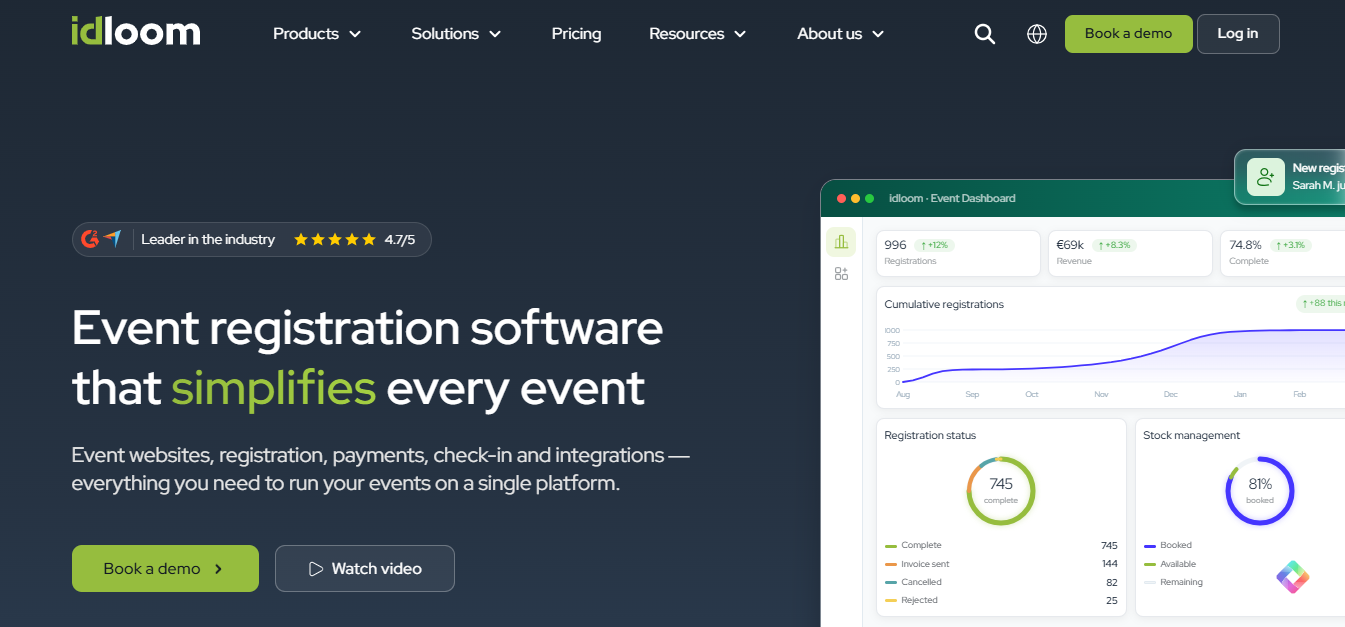Click the hero Book a demo button
The width and height of the screenshot is (1345, 627).
(x=165, y=569)
